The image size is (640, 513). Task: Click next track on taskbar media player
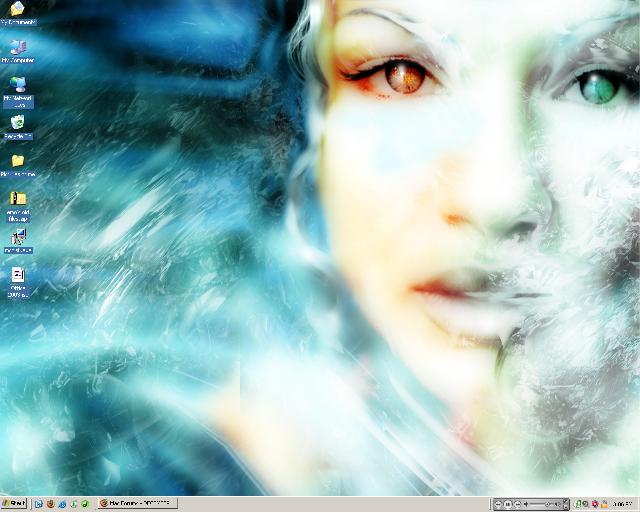point(518,504)
